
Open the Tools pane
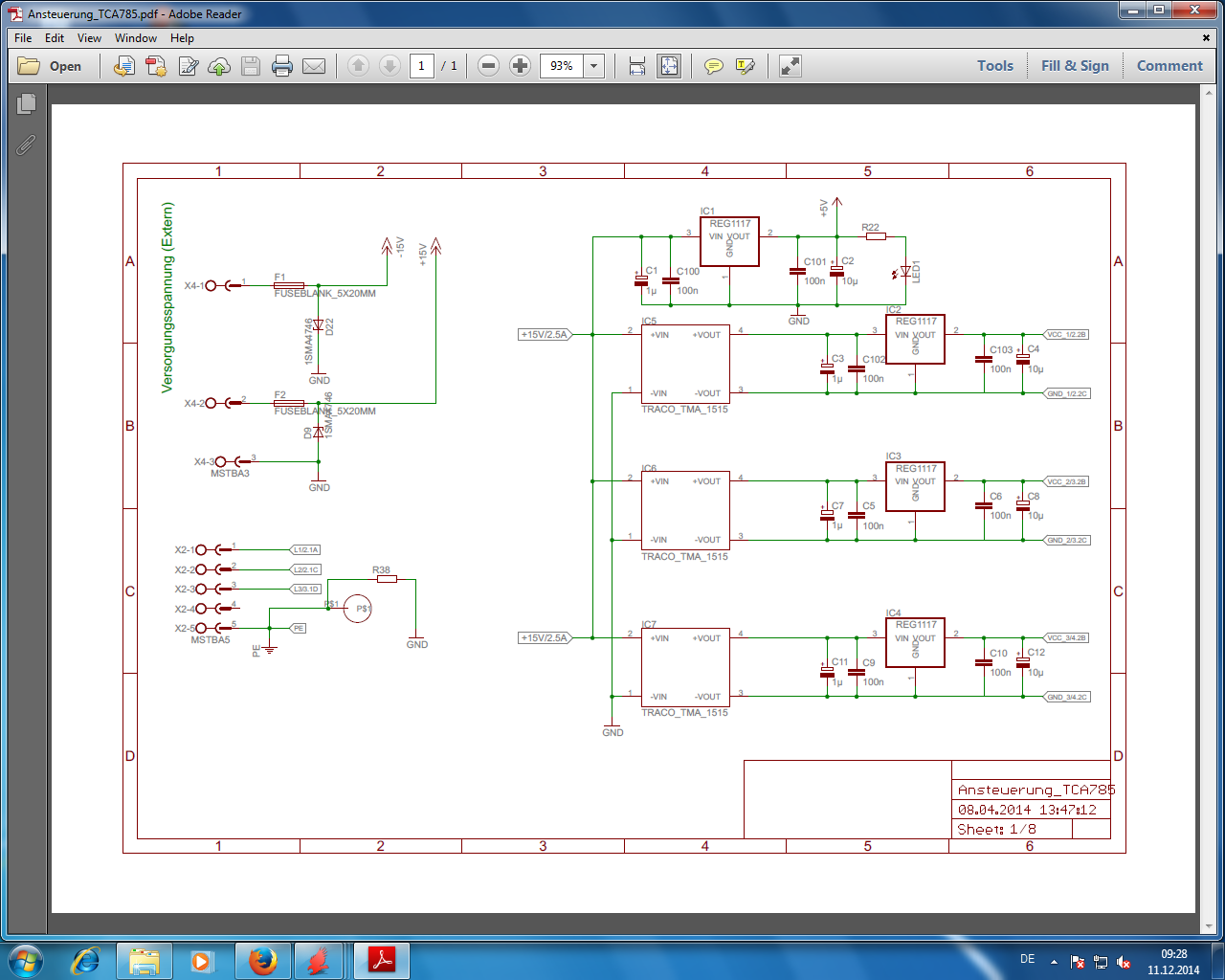tap(995, 66)
